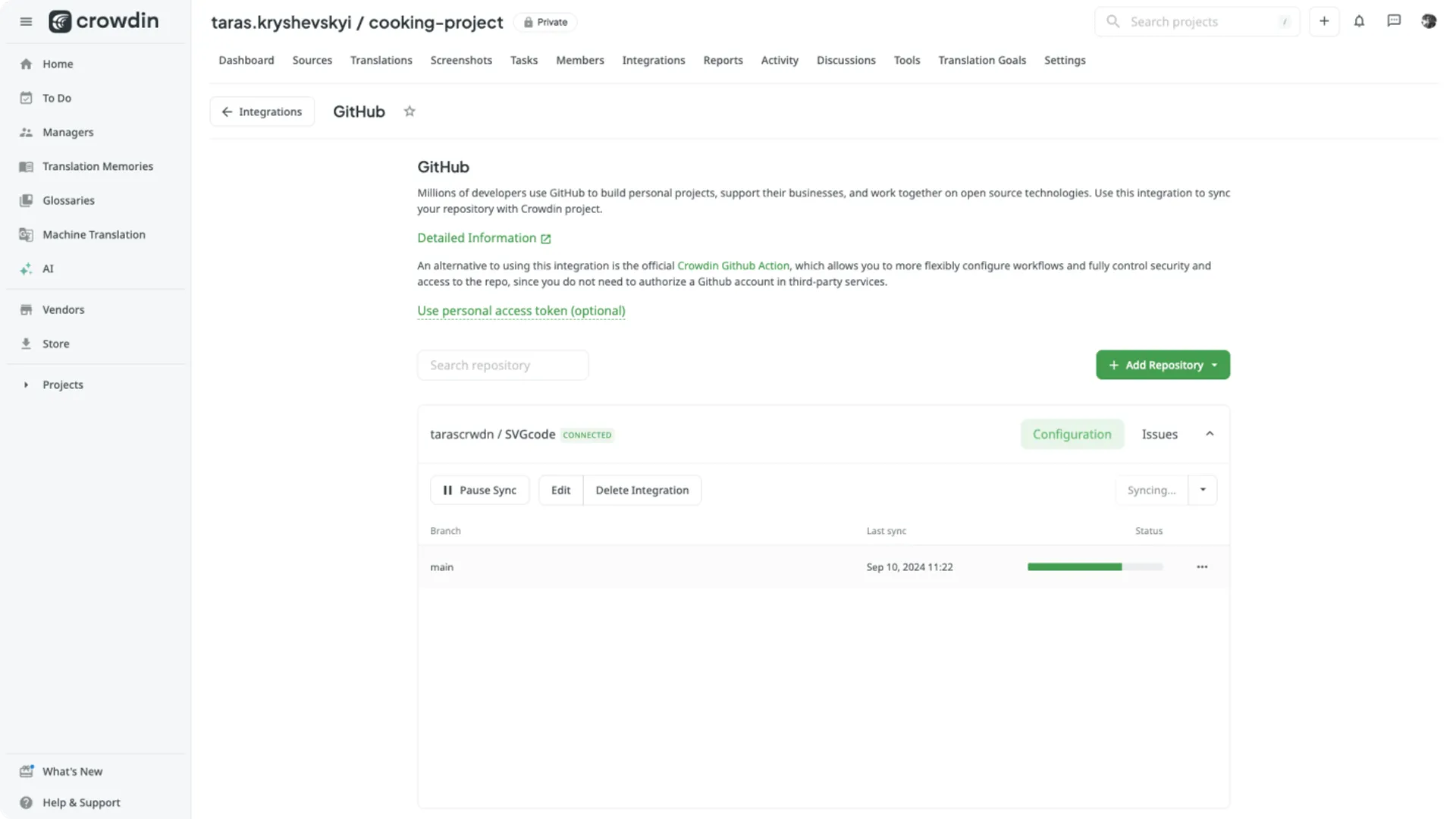
Task: Open messages icon
Action: (x=1394, y=21)
